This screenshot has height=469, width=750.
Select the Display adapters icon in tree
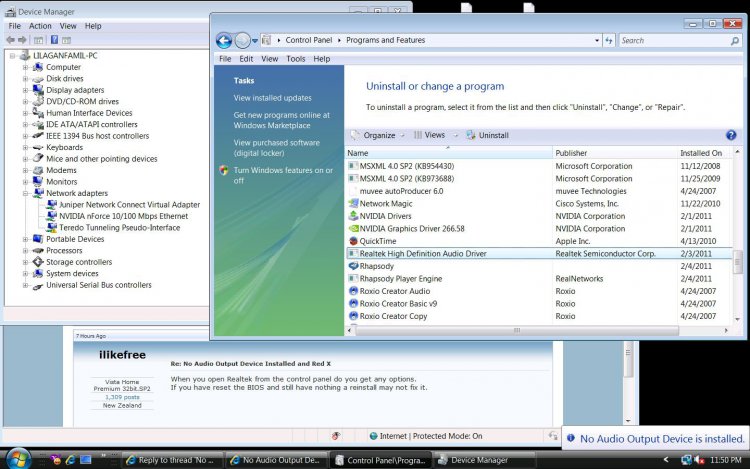[38, 90]
